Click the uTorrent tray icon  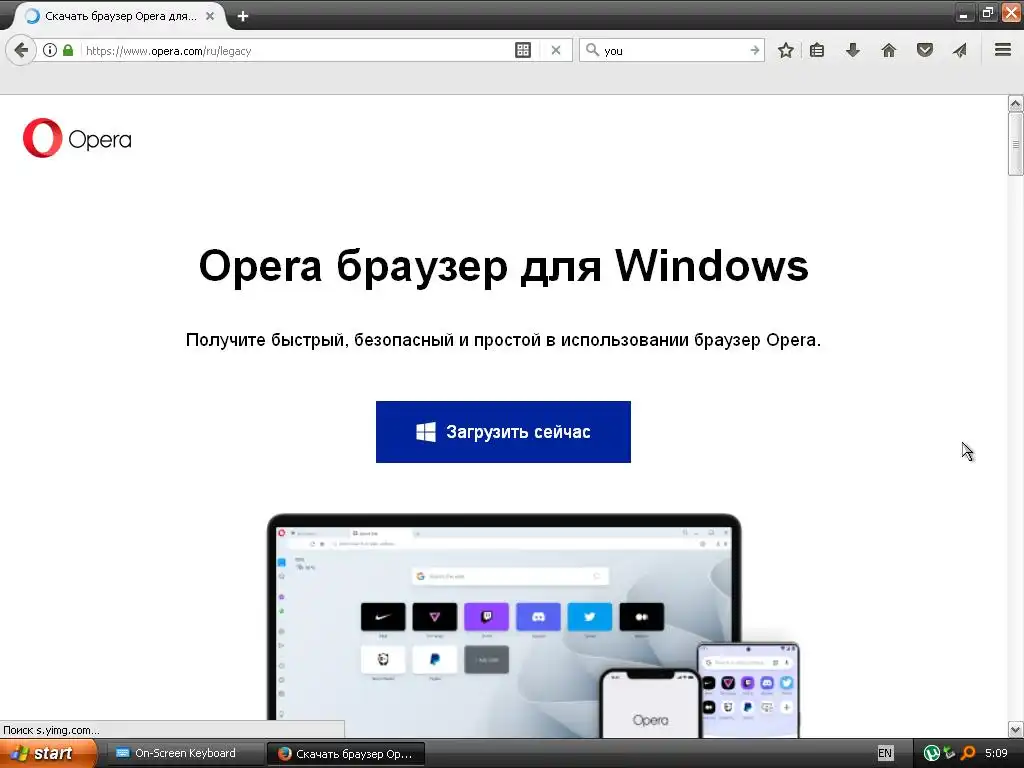tap(932, 753)
